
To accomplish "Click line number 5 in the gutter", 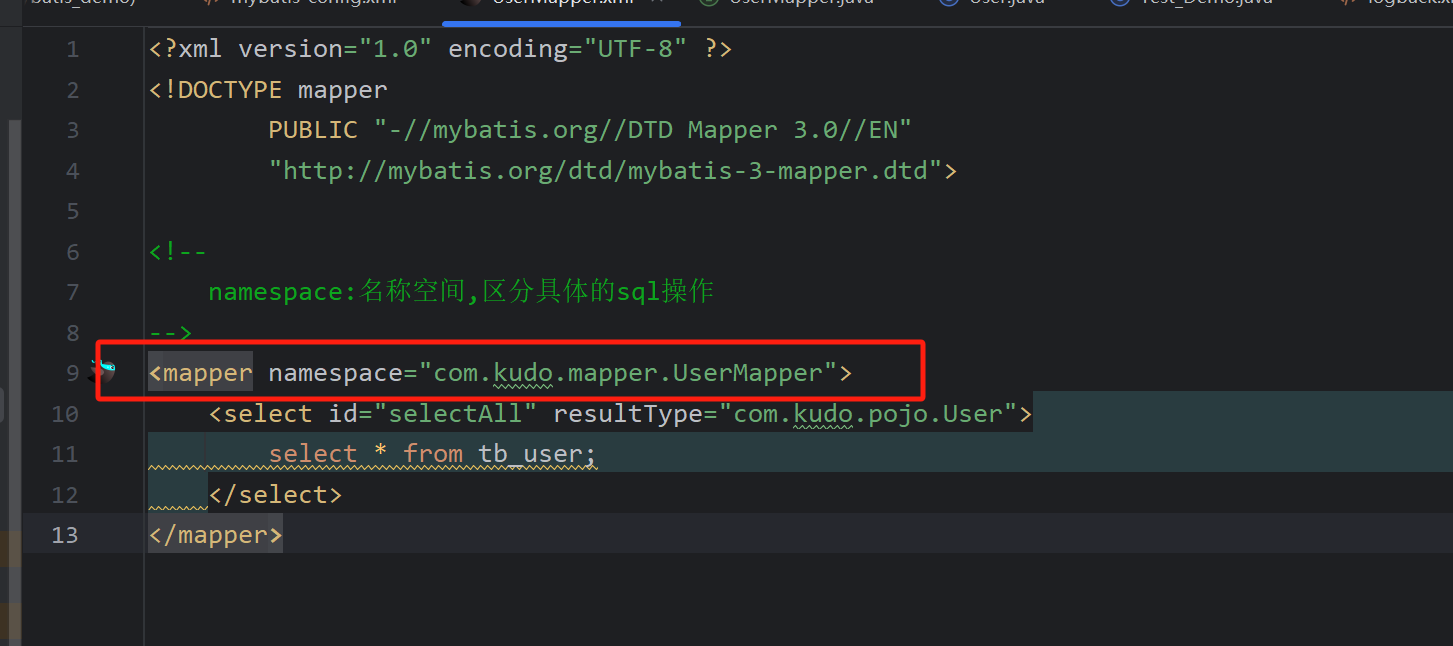I will 72,211.
